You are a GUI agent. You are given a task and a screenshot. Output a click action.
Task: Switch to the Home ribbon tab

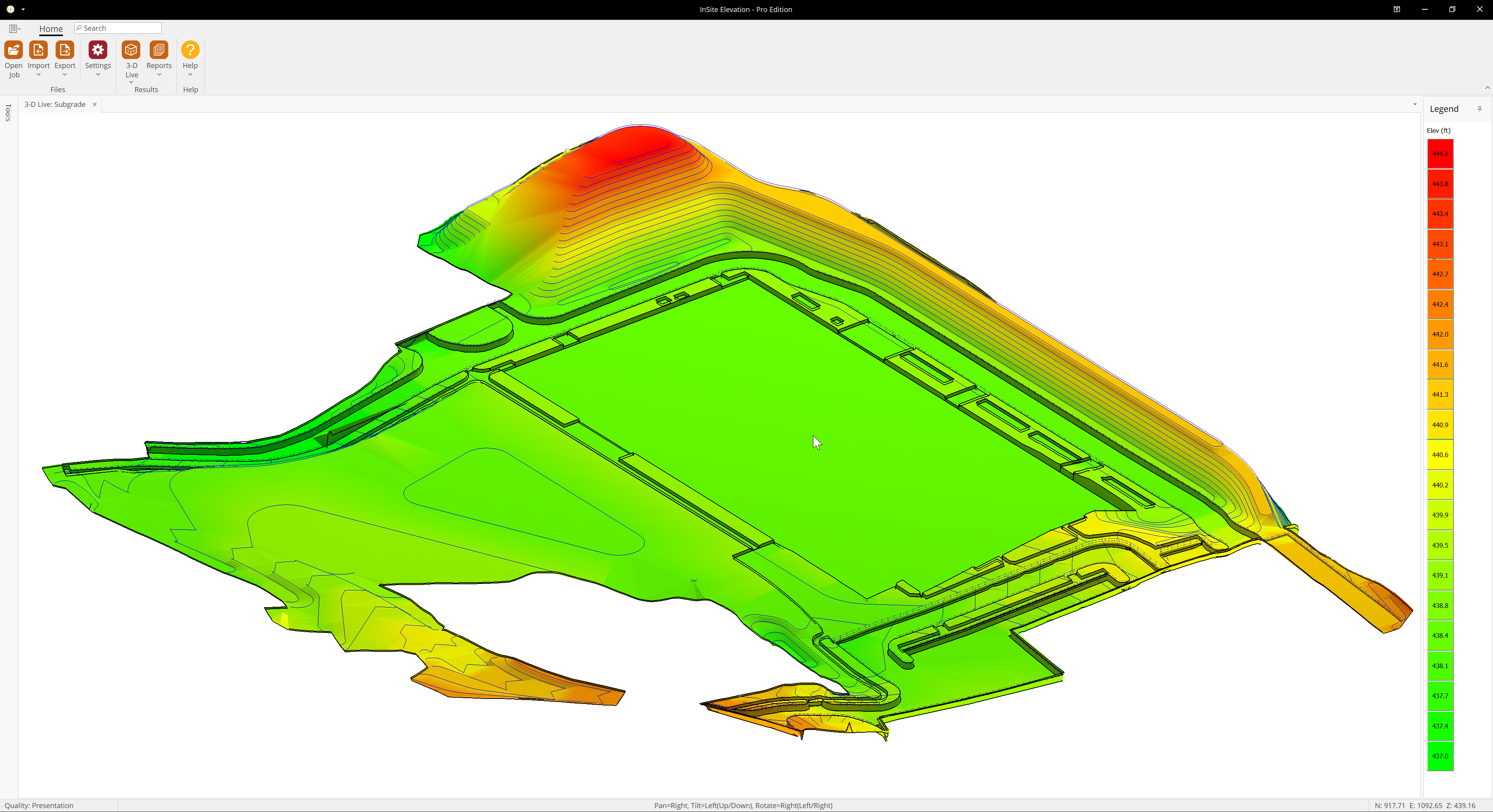pos(51,28)
